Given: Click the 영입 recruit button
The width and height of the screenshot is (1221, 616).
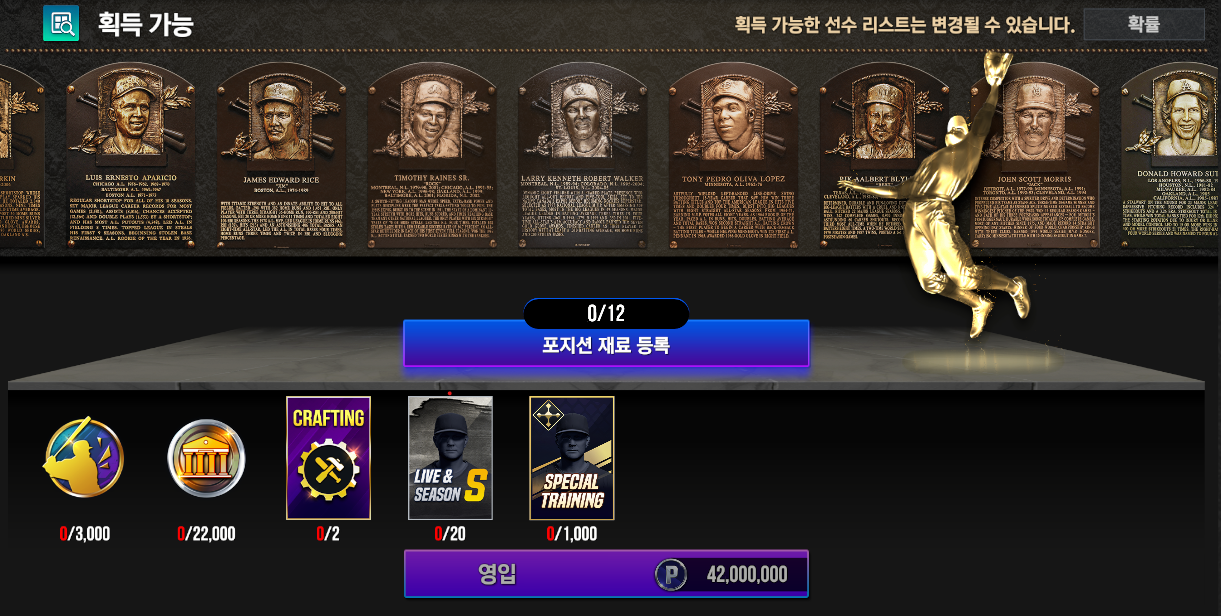Looking at the screenshot, I should (x=606, y=574).
